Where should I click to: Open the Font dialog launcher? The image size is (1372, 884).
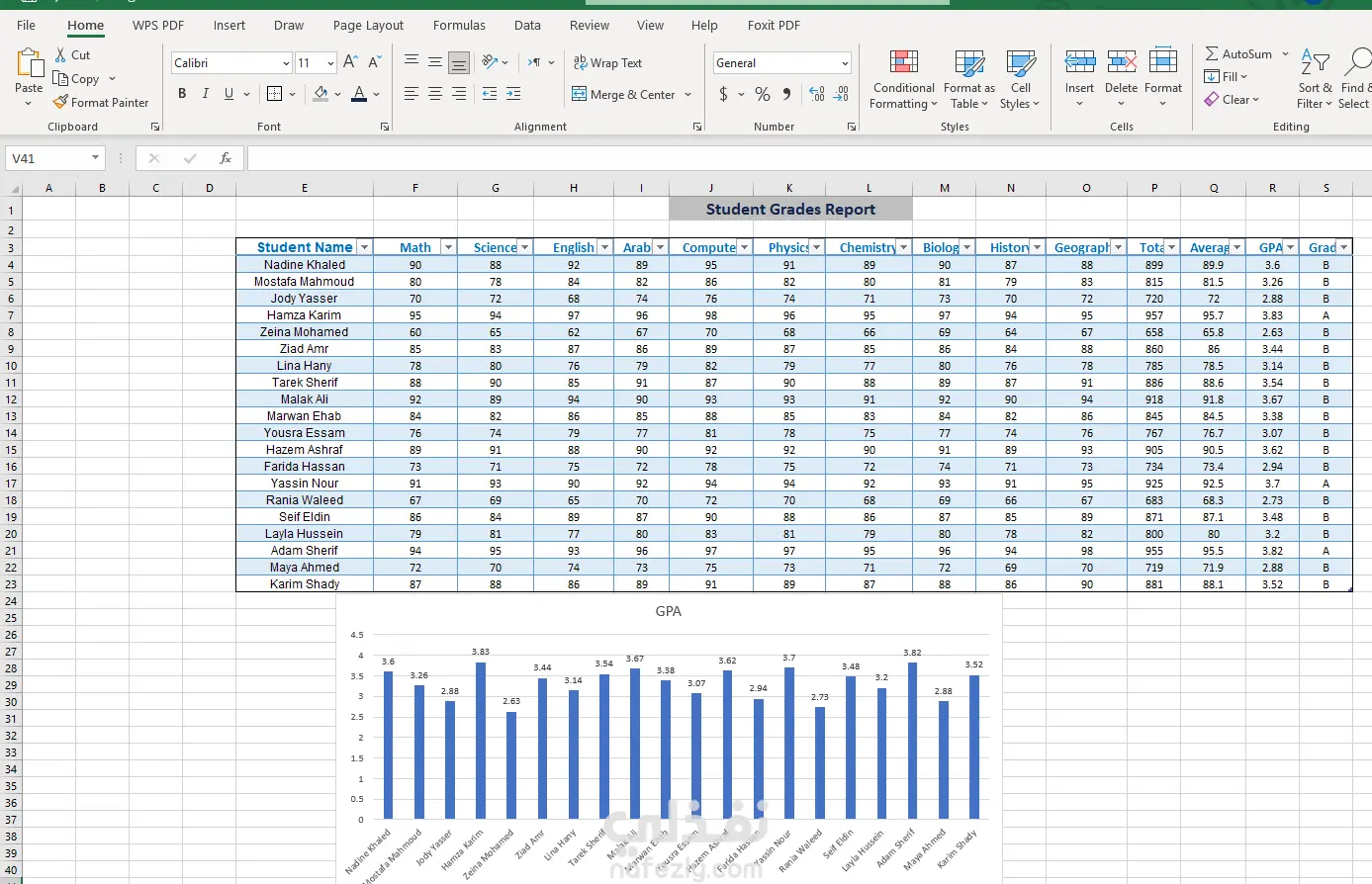(x=385, y=127)
